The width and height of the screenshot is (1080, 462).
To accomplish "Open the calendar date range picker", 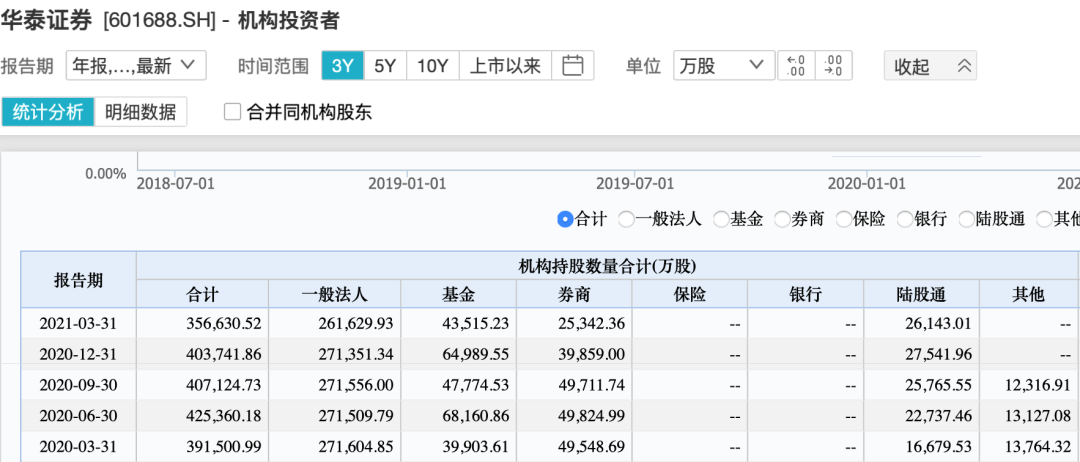I will pos(573,66).
